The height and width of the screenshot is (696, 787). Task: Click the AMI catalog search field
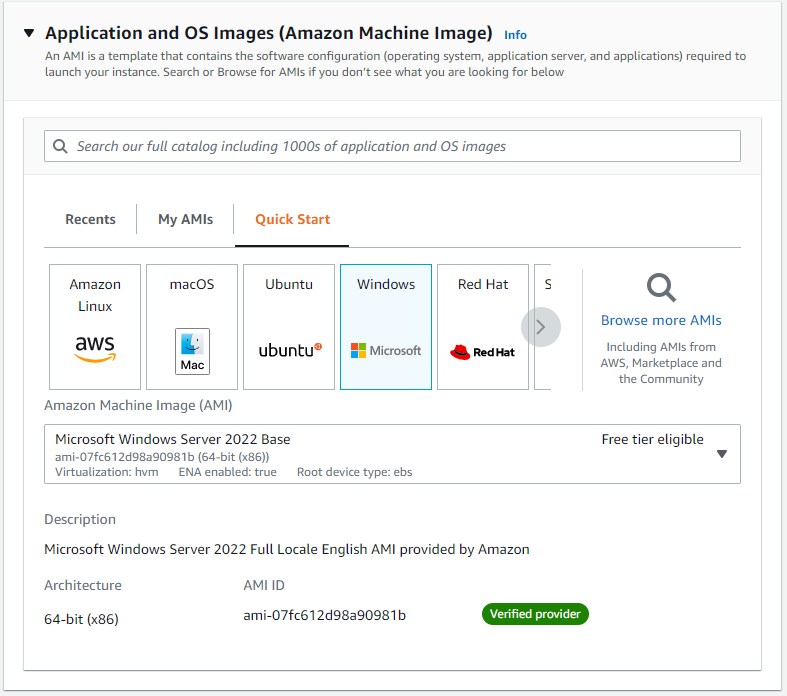(392, 146)
